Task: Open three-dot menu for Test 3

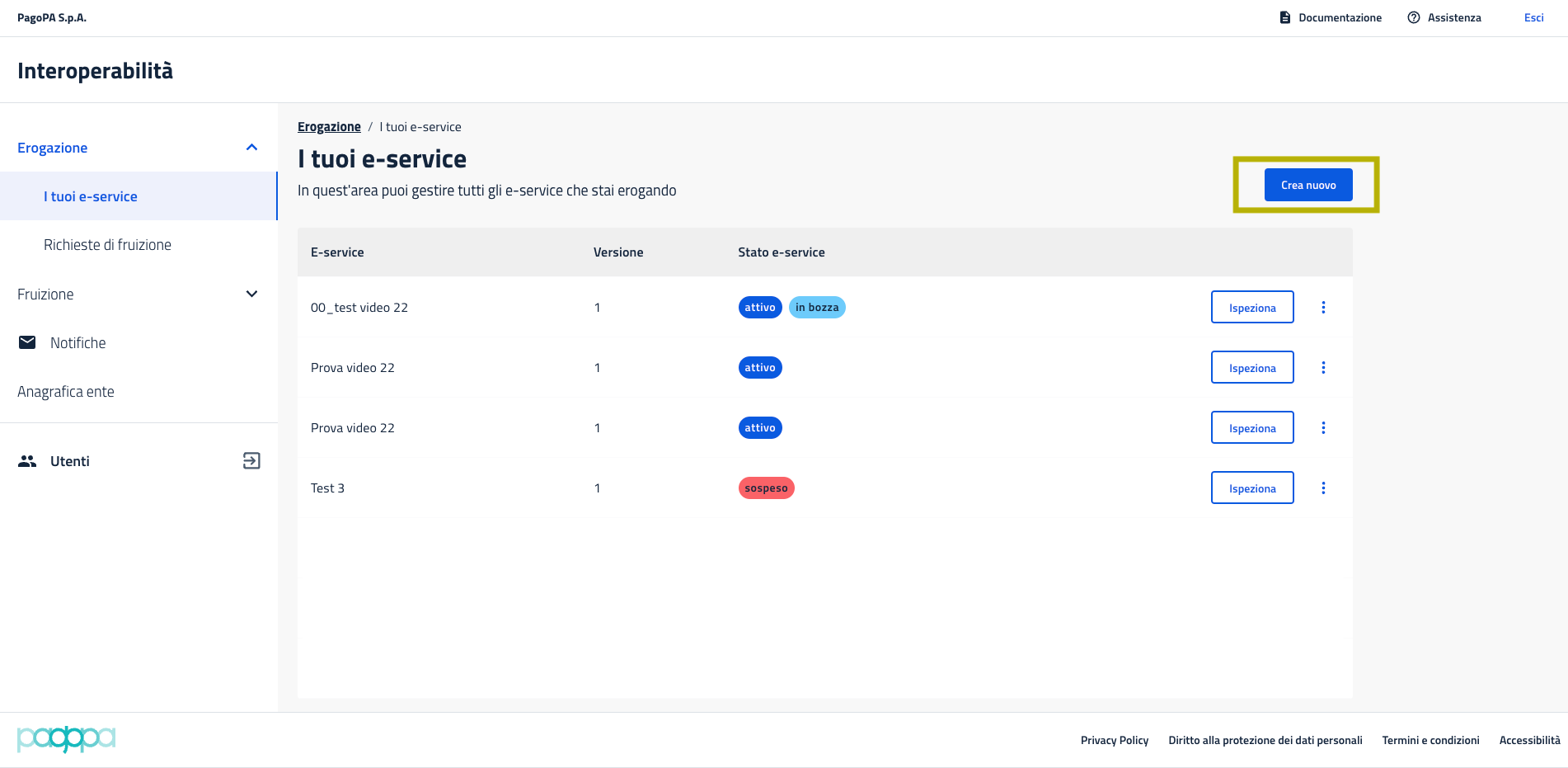Action: 1323,488
